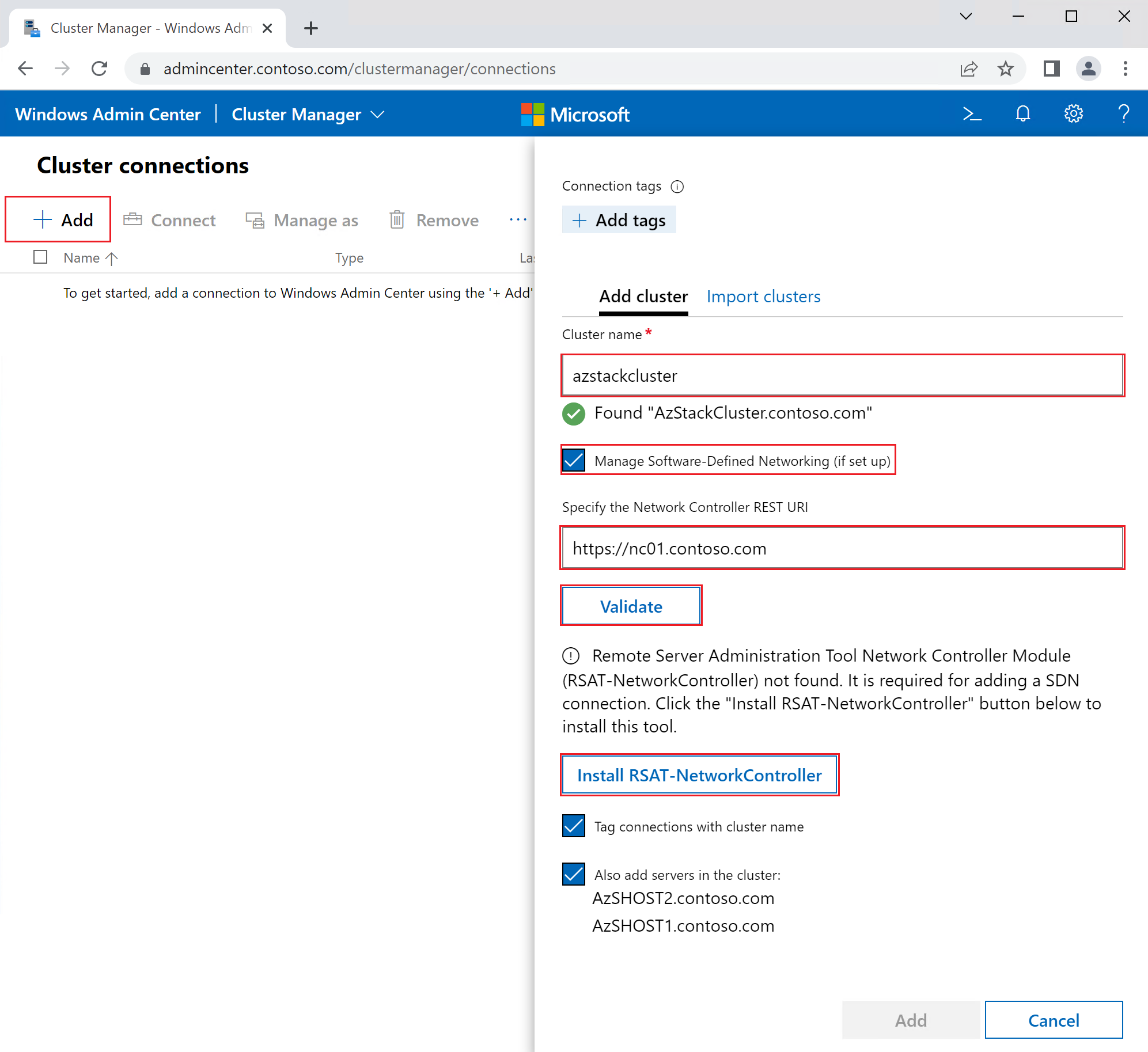Click the Remove toolbar button
This screenshot has height=1052, width=1148.
[434, 220]
